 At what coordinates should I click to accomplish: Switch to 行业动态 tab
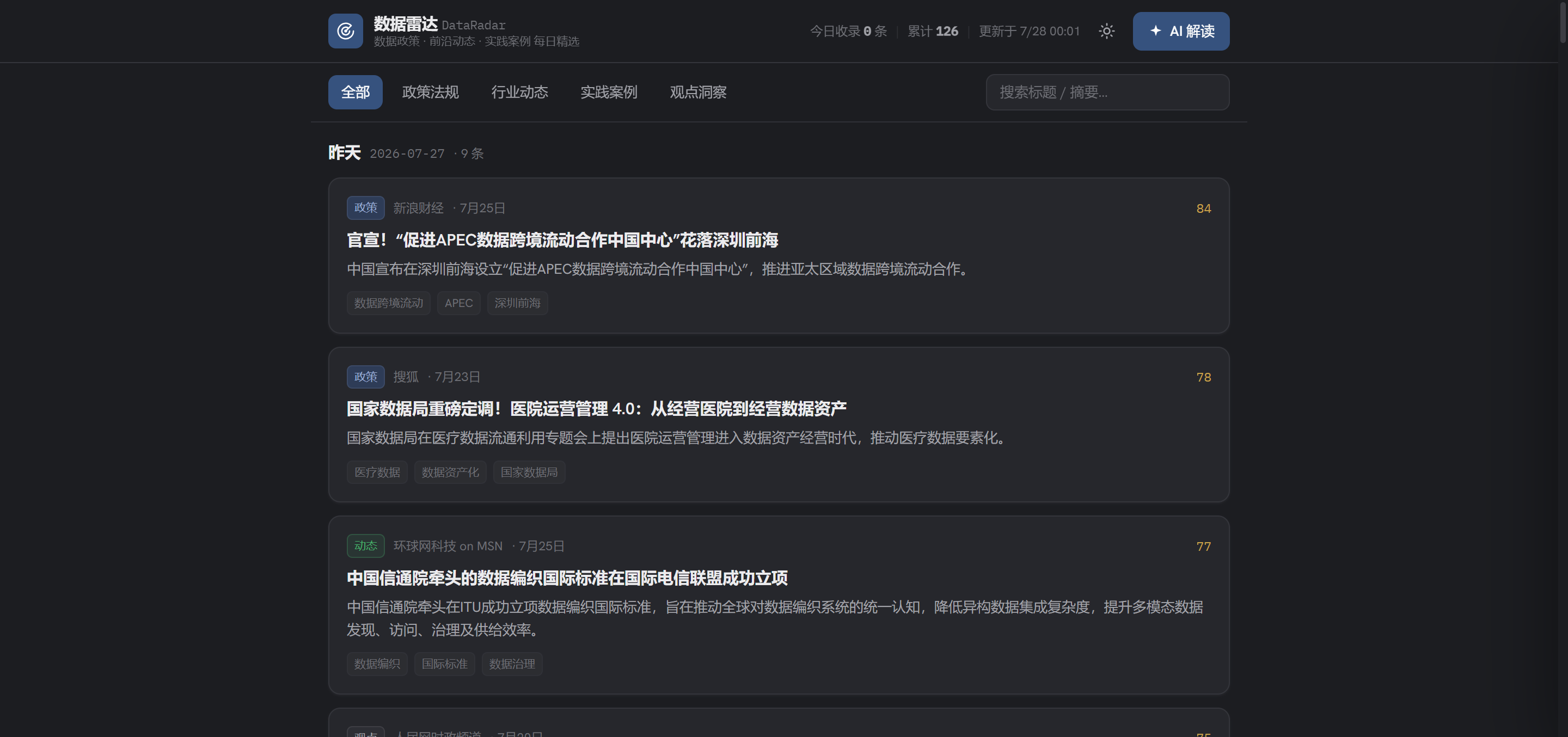click(519, 92)
